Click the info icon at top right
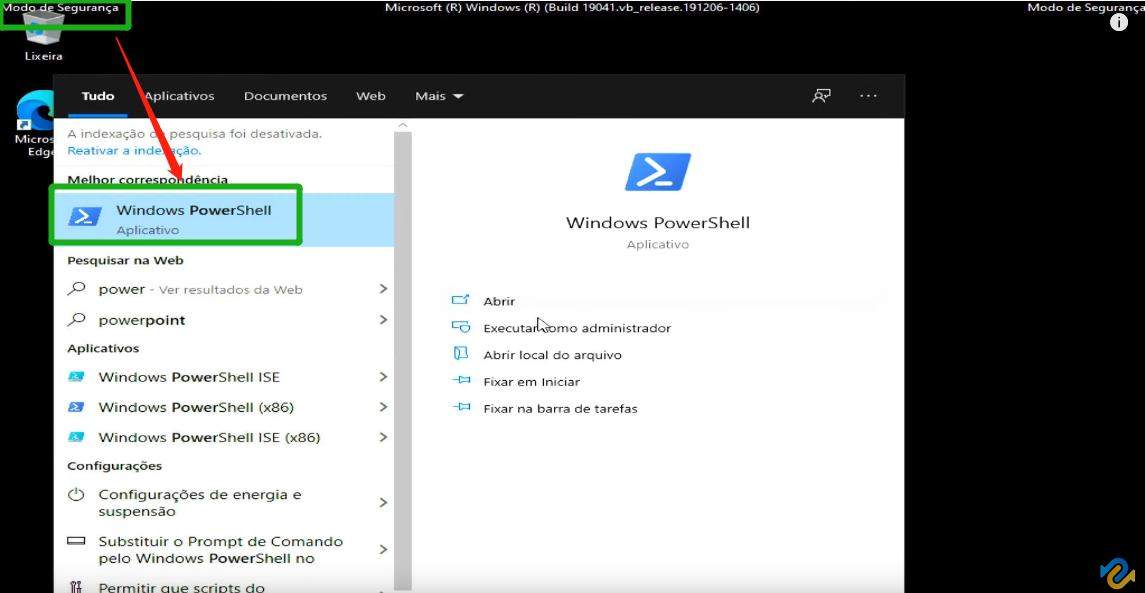 click(1119, 22)
